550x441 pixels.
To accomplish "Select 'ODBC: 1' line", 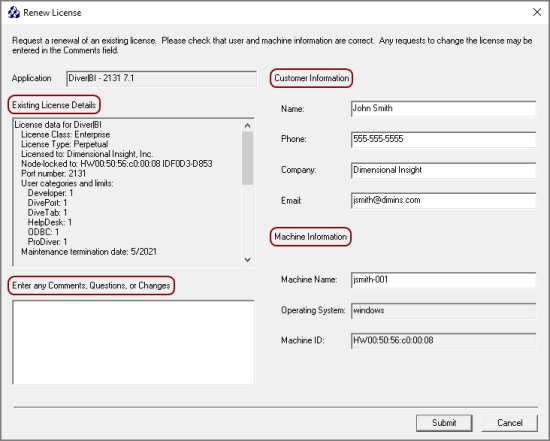I will (43, 232).
